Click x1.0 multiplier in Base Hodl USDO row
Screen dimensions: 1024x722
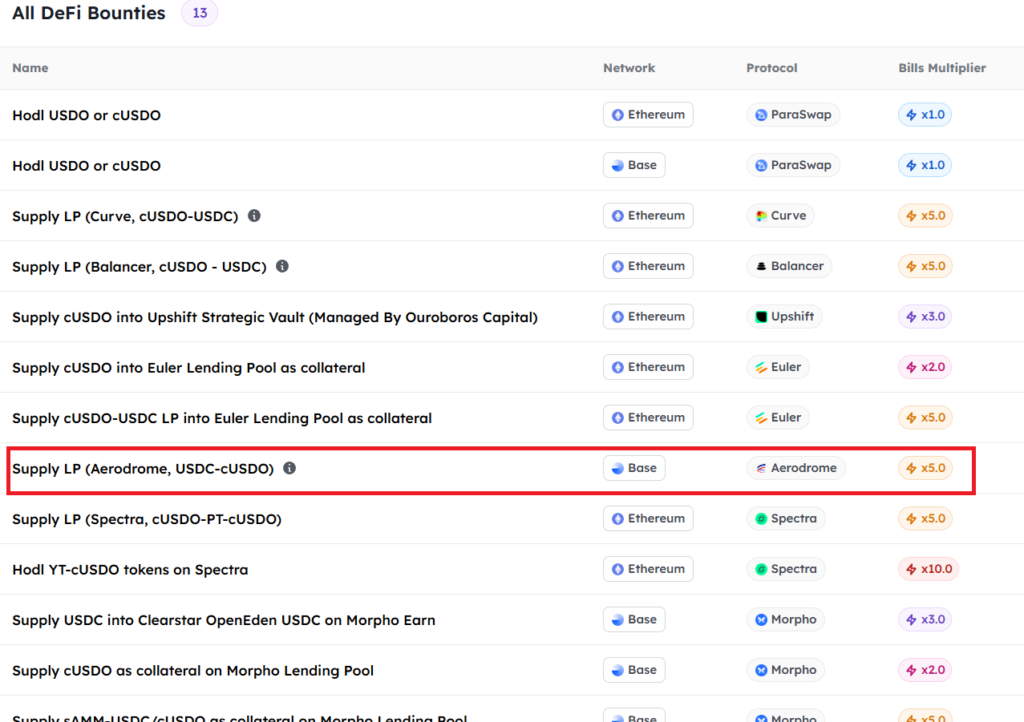pos(925,165)
